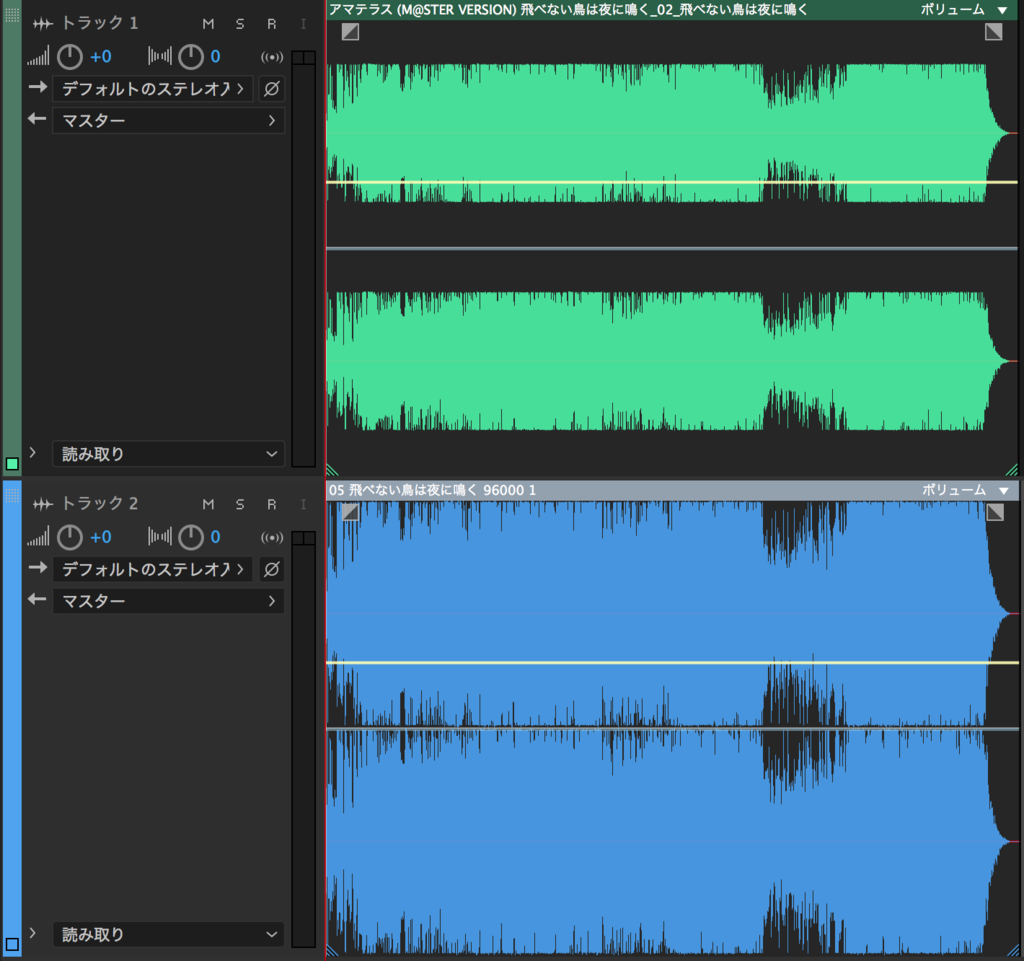Arm Track 2 for recording (R)
The height and width of the screenshot is (961, 1024).
point(272,505)
